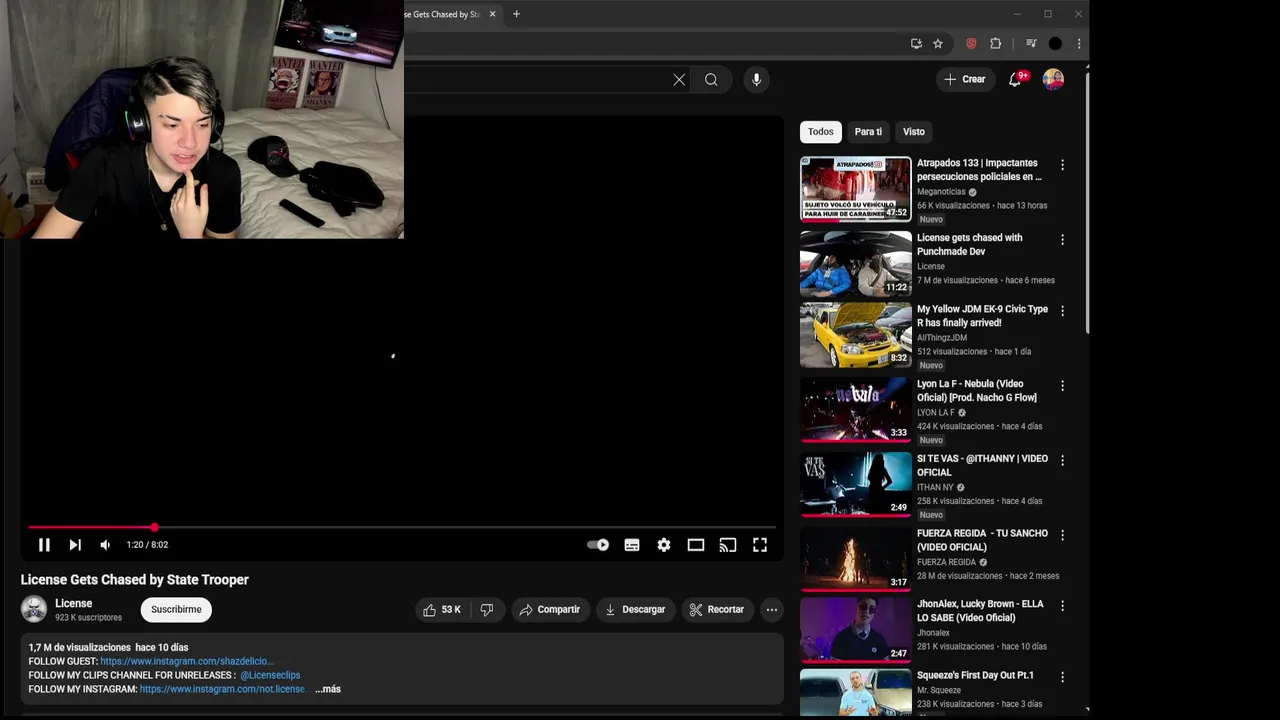Open the player settings gear
Viewport: 1280px width, 720px height.
664,545
